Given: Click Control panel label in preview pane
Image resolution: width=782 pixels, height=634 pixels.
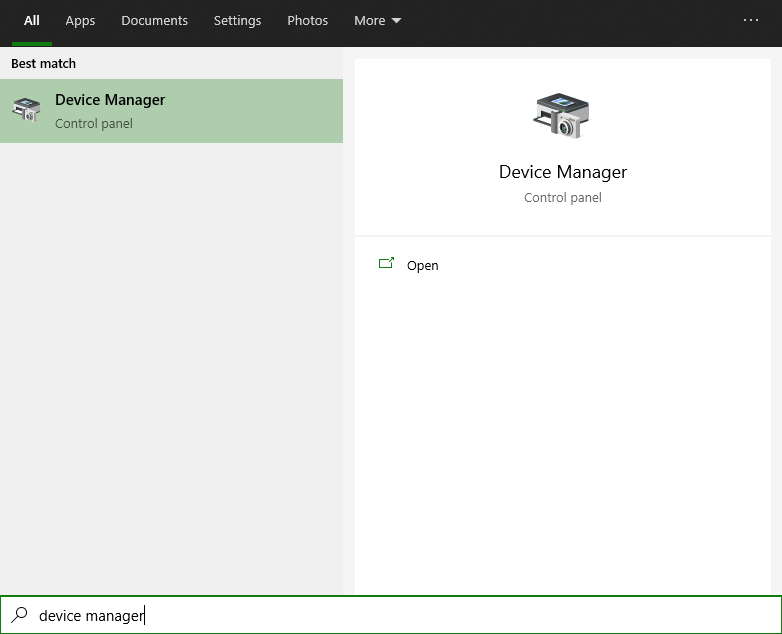Looking at the screenshot, I should tap(562, 198).
